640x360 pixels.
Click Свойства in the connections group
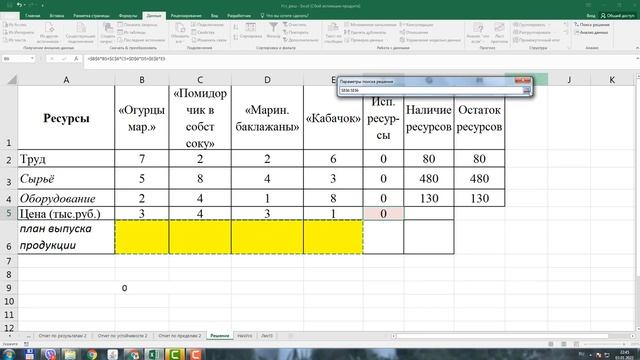tap(203, 32)
